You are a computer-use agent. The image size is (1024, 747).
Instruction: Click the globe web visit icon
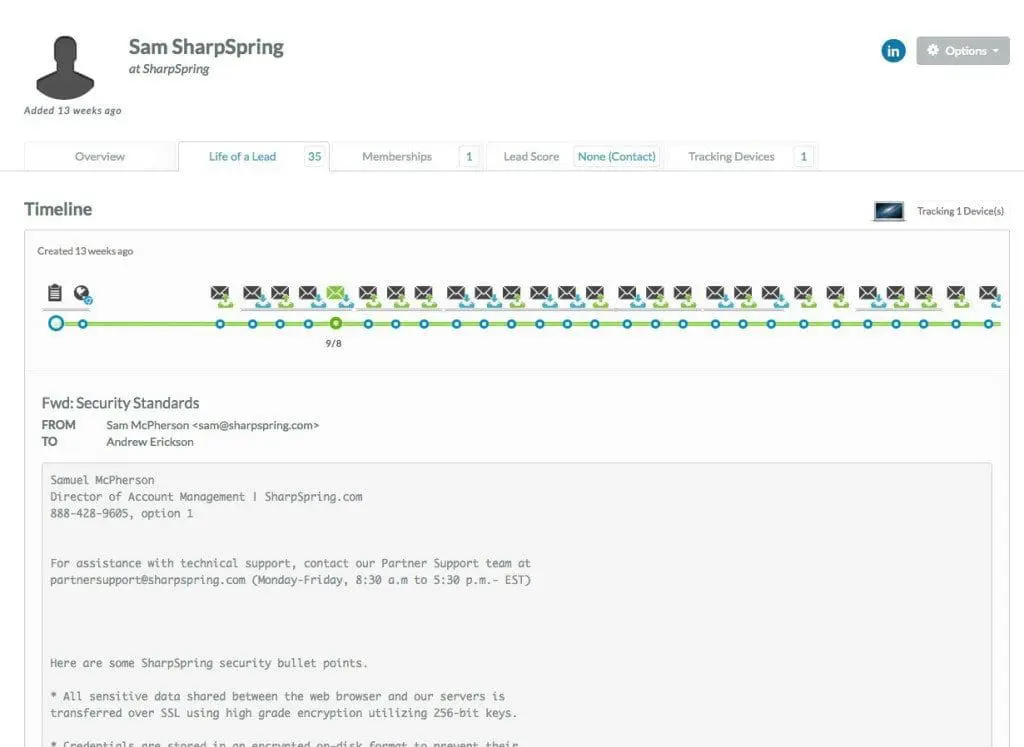pos(83,294)
